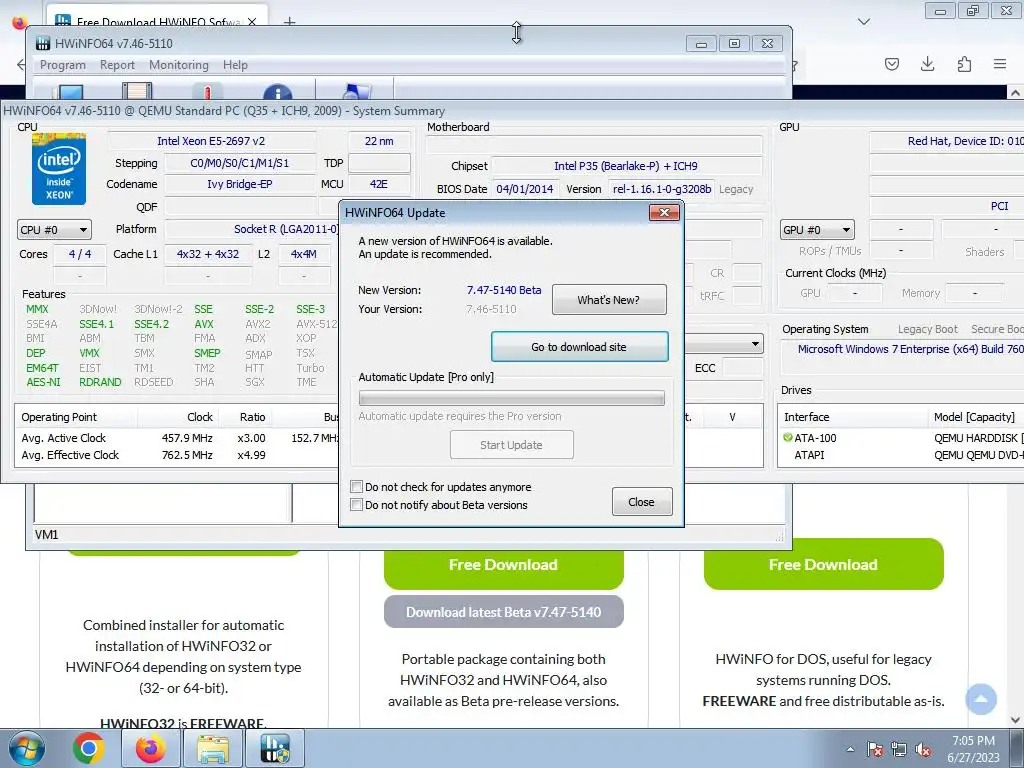Screen dimensions: 1024x768
Task: Switch to Firefox in the taskbar
Action: click(151, 748)
